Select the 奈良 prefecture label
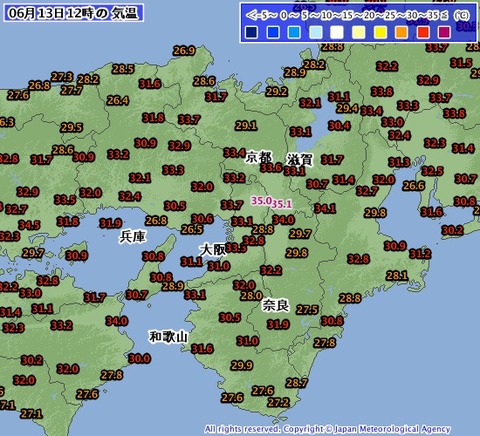This screenshot has height=436, width=480. [275, 305]
